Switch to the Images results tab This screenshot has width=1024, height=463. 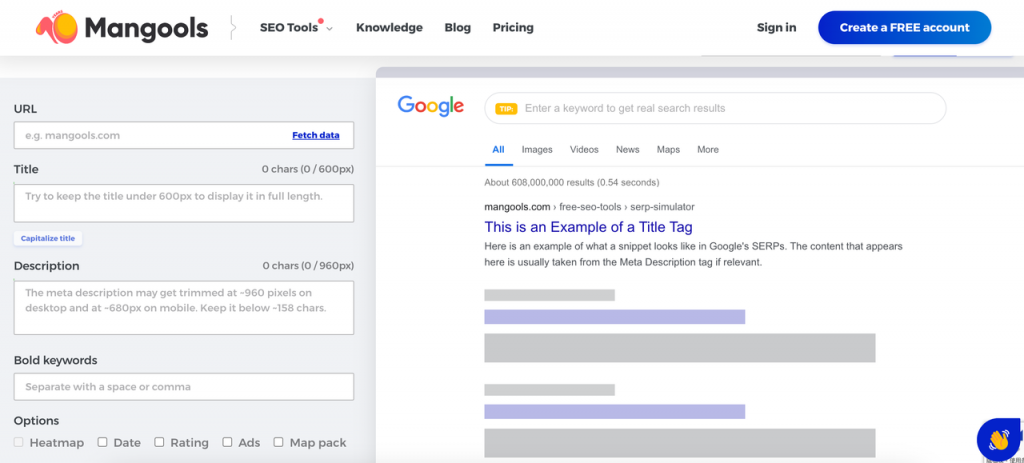click(537, 150)
